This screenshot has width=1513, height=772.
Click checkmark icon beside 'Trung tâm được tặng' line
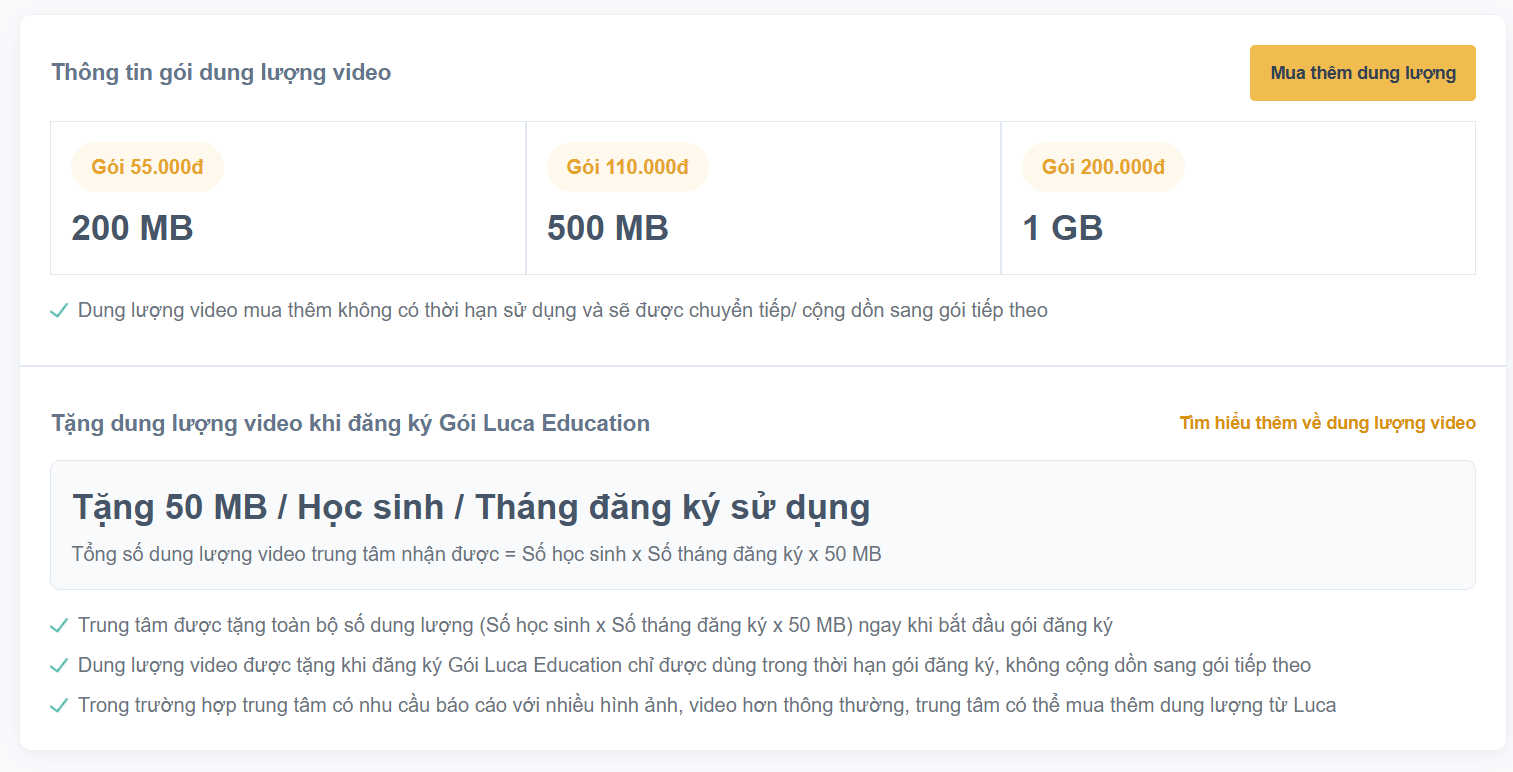coord(59,626)
